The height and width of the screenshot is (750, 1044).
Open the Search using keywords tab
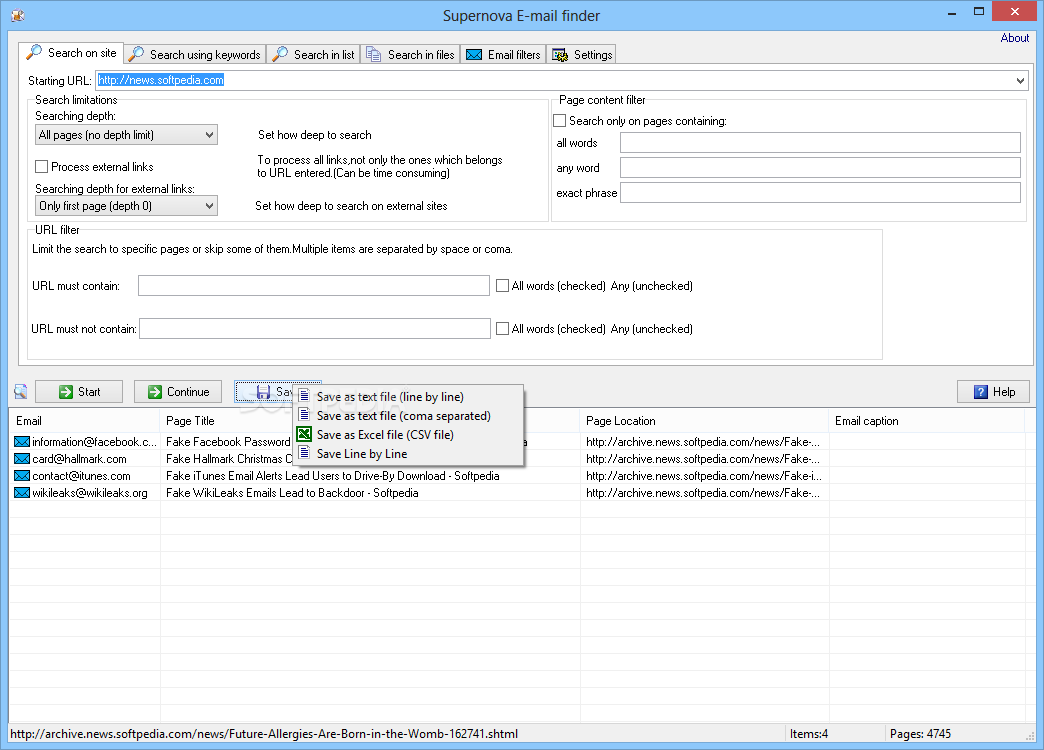click(x=195, y=55)
